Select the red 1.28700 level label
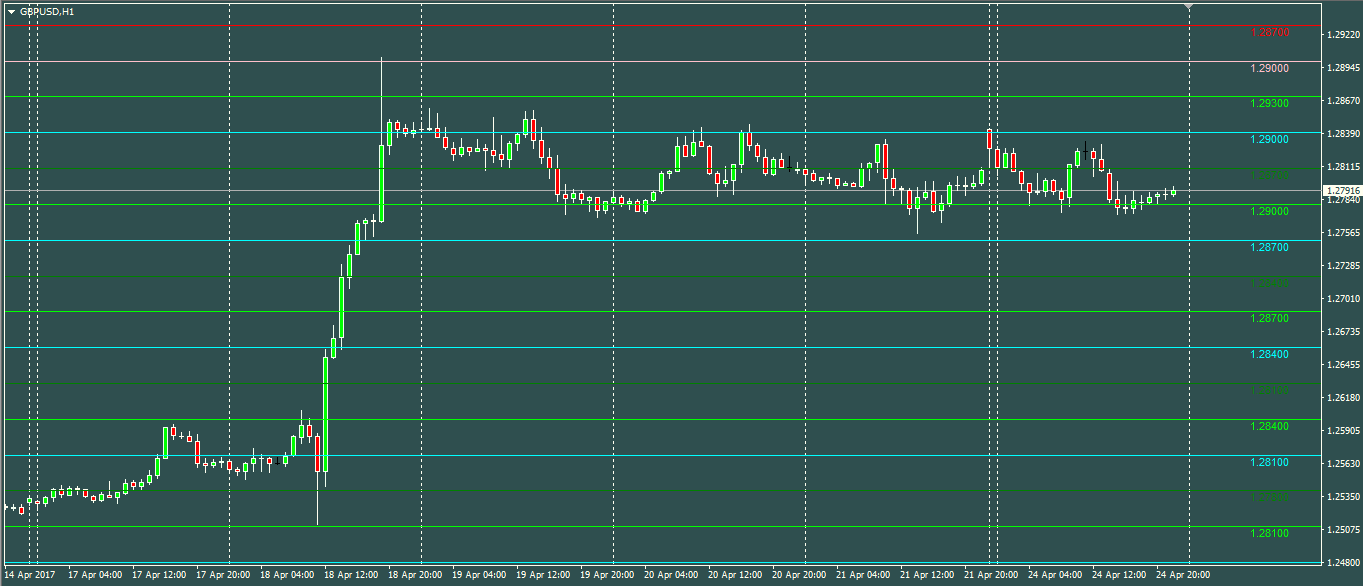This screenshot has height=586, width=1363. (x=1269, y=33)
